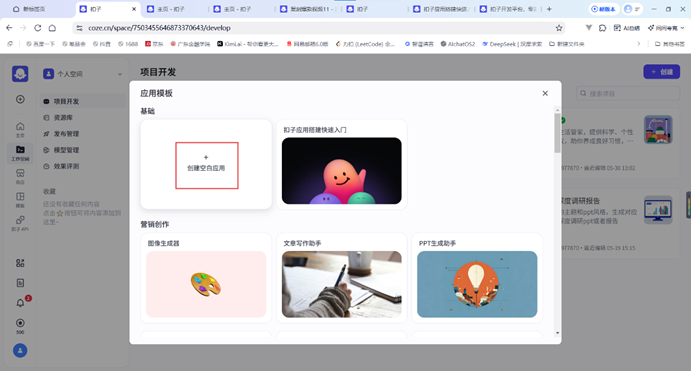Go to 主页 home icon in sidebar

(20, 130)
